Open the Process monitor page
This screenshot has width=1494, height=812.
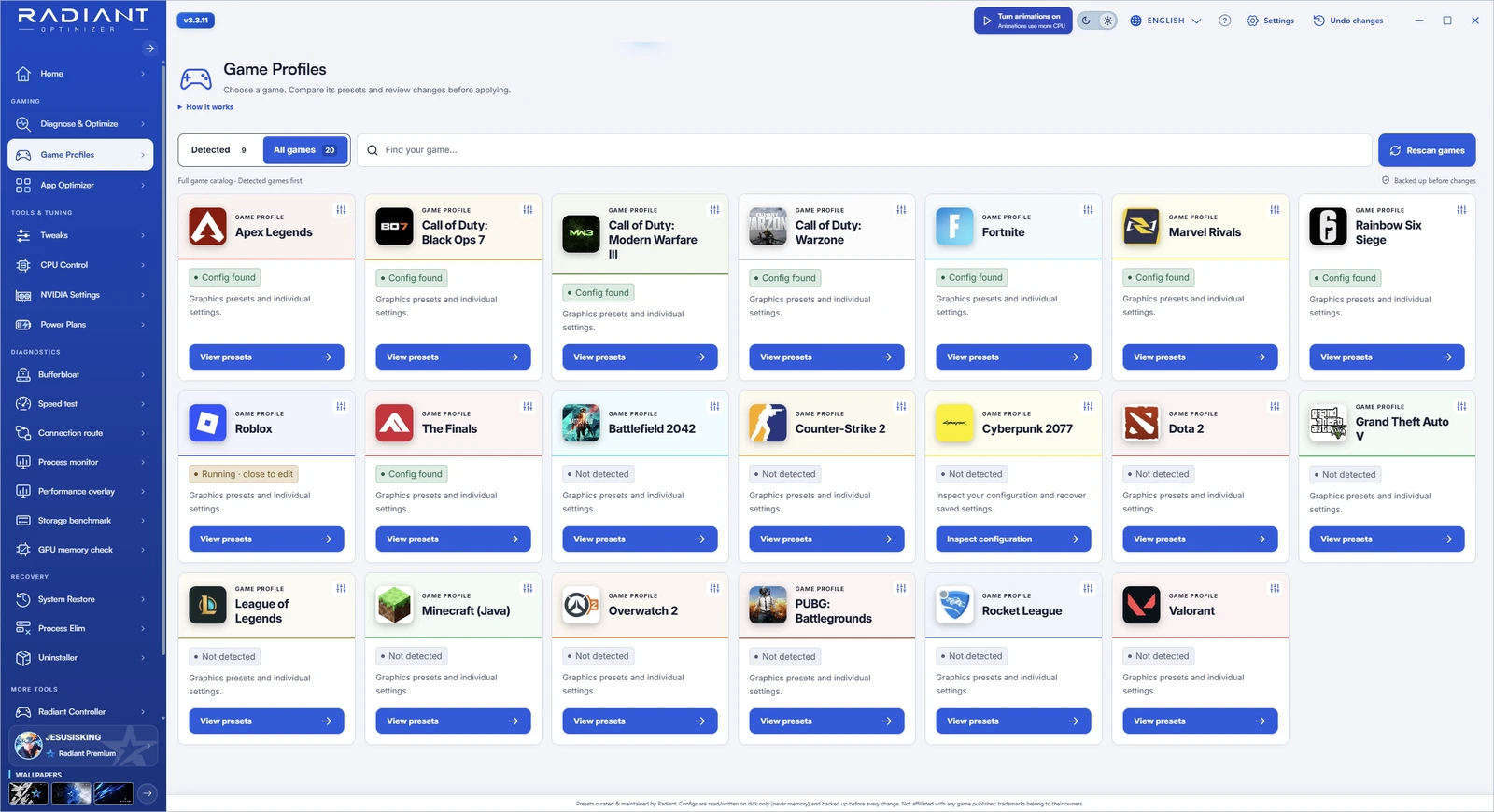tap(80, 462)
